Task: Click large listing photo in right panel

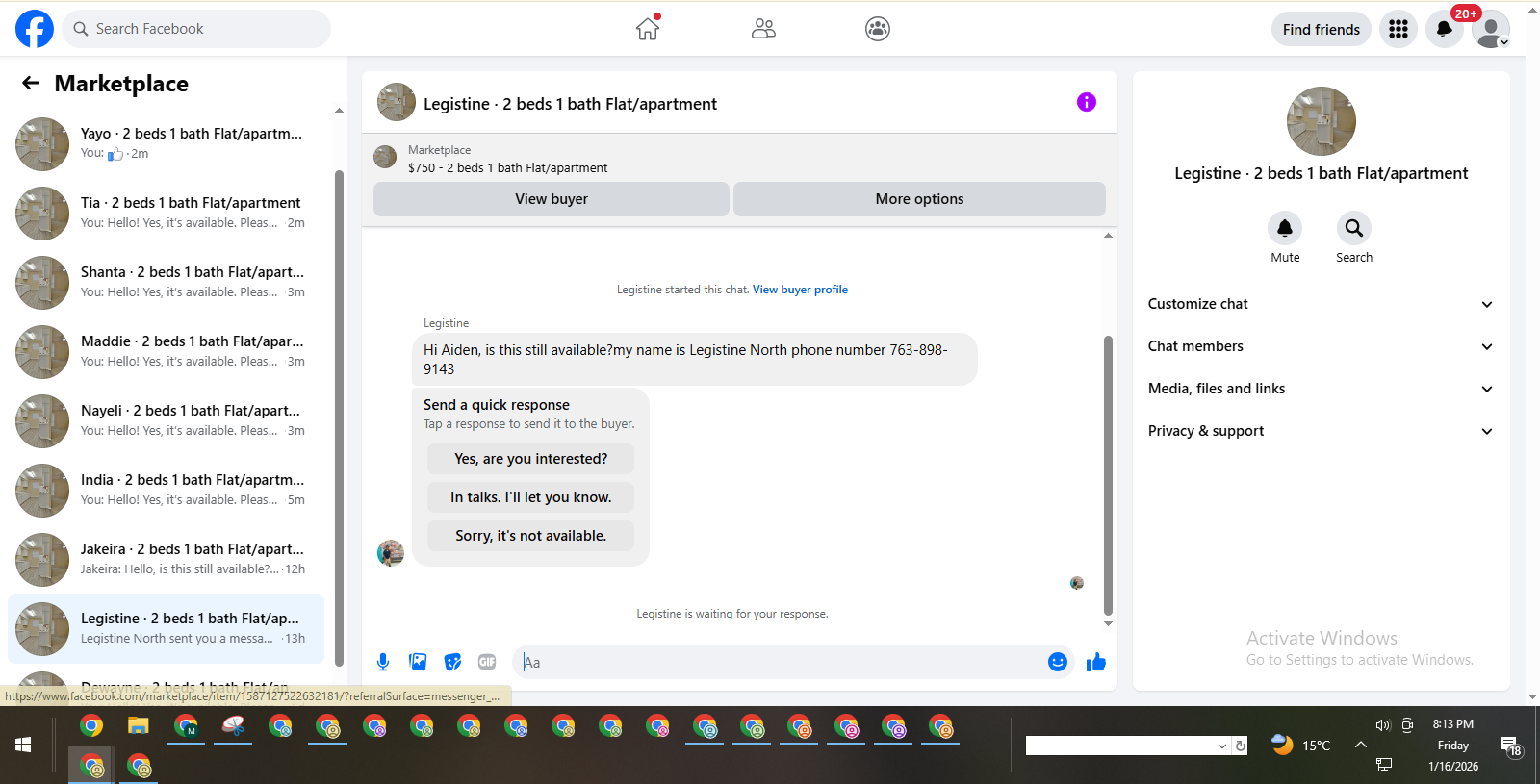Action: [1321, 121]
